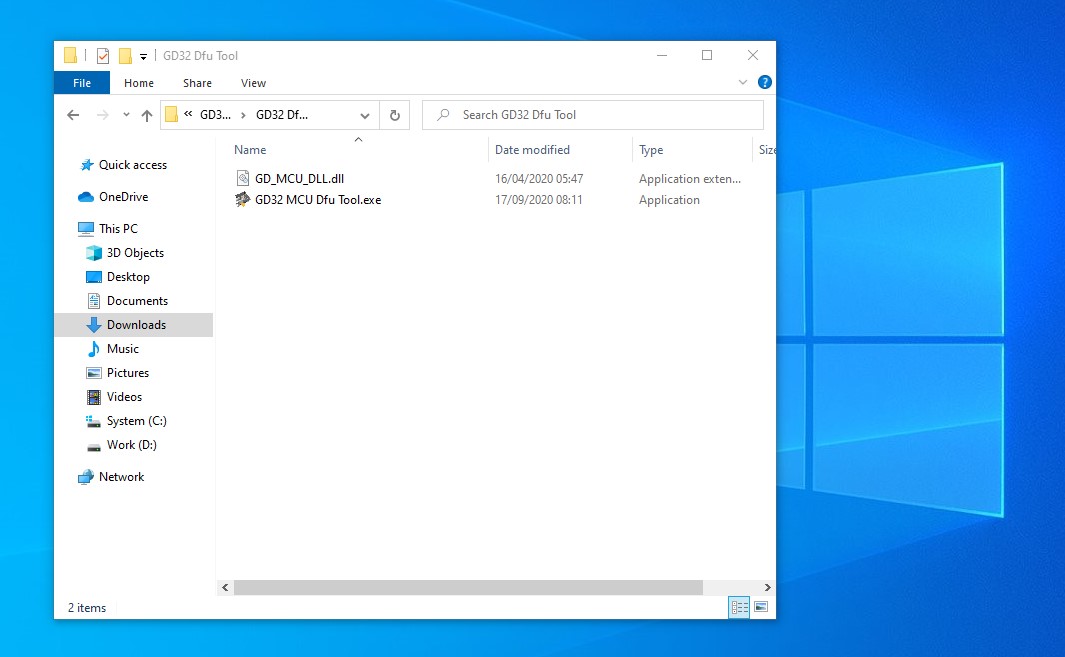Select the GD_MCU_DLL.dll file

coord(300,179)
